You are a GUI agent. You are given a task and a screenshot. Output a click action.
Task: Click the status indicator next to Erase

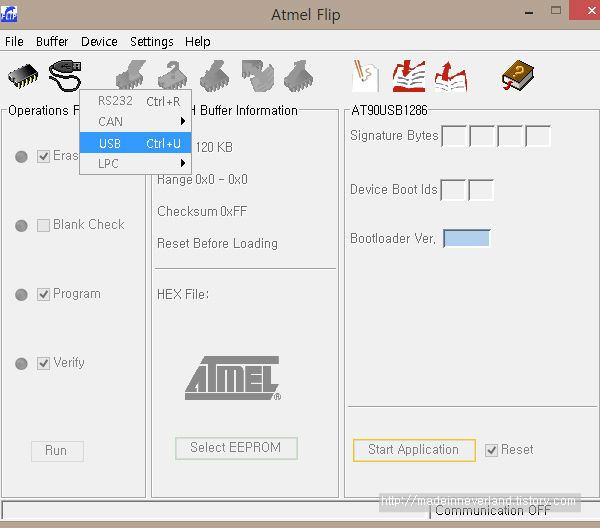tap(21, 156)
